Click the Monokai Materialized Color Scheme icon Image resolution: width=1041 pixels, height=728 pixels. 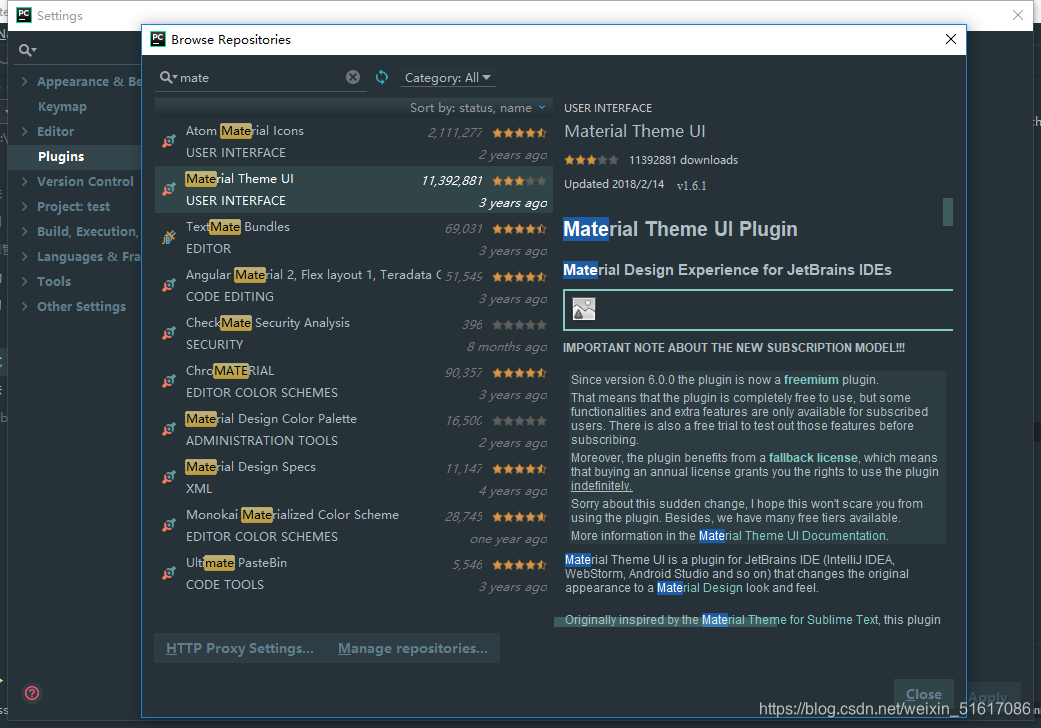point(169,525)
